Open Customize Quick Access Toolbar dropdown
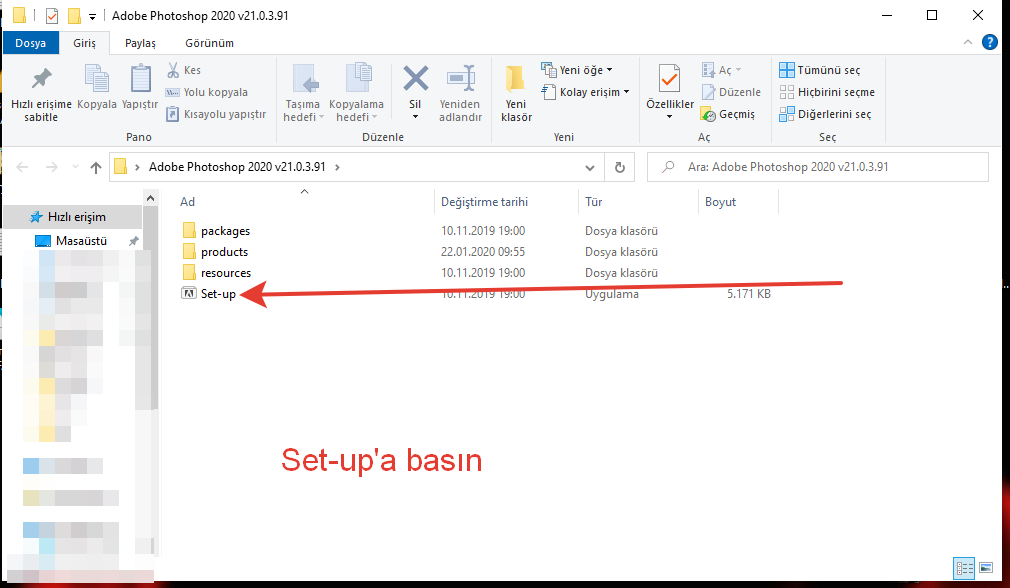This screenshot has height=588, width=1010. [92, 16]
